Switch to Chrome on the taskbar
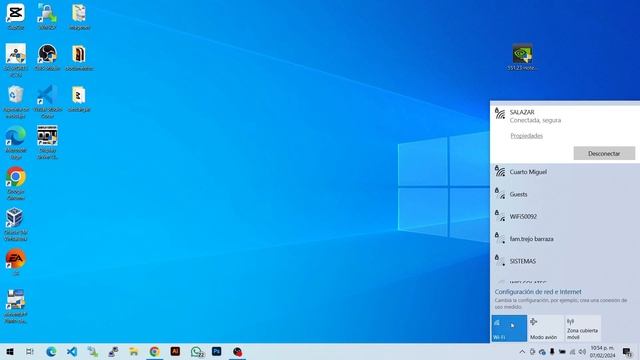640x360 pixels. [x=154, y=351]
